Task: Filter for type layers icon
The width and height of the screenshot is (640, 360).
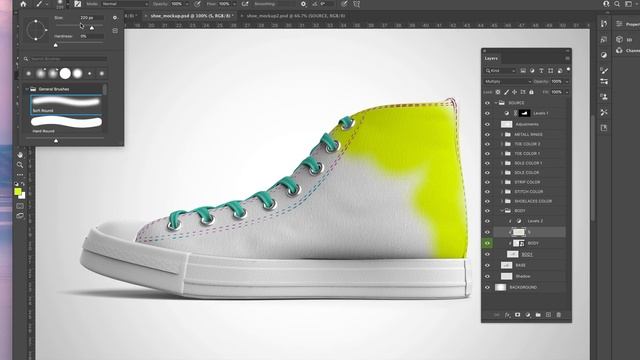Action: point(542,71)
